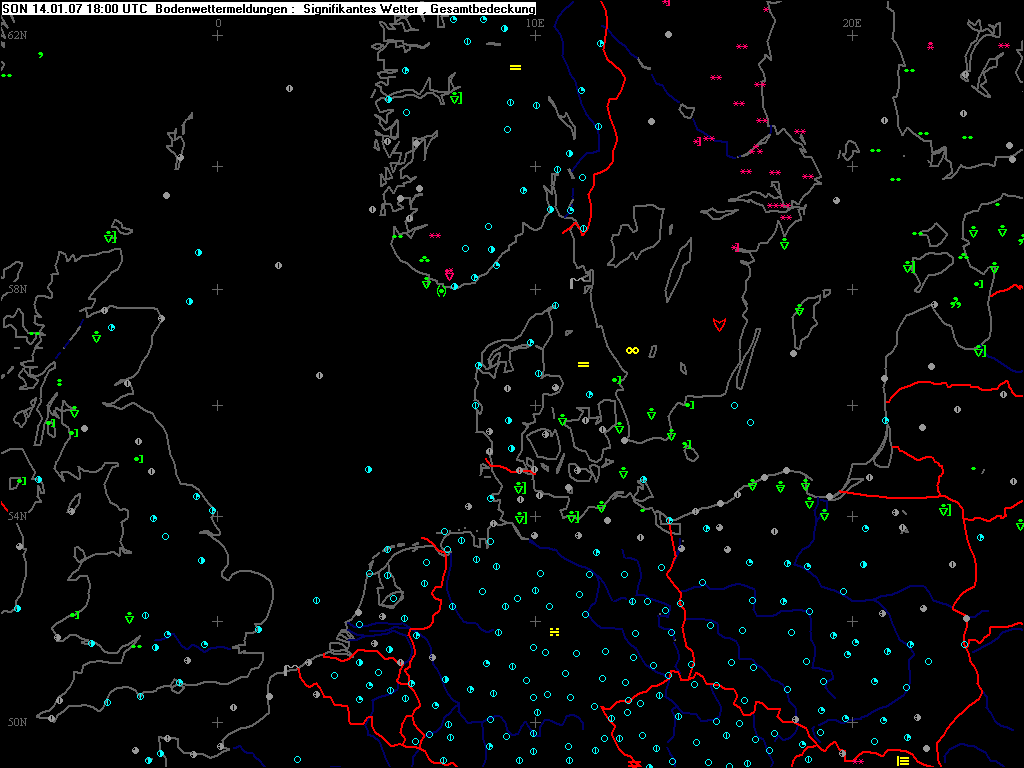The image size is (1024, 768).
Task: Click the map title header text
Action: point(270,9)
